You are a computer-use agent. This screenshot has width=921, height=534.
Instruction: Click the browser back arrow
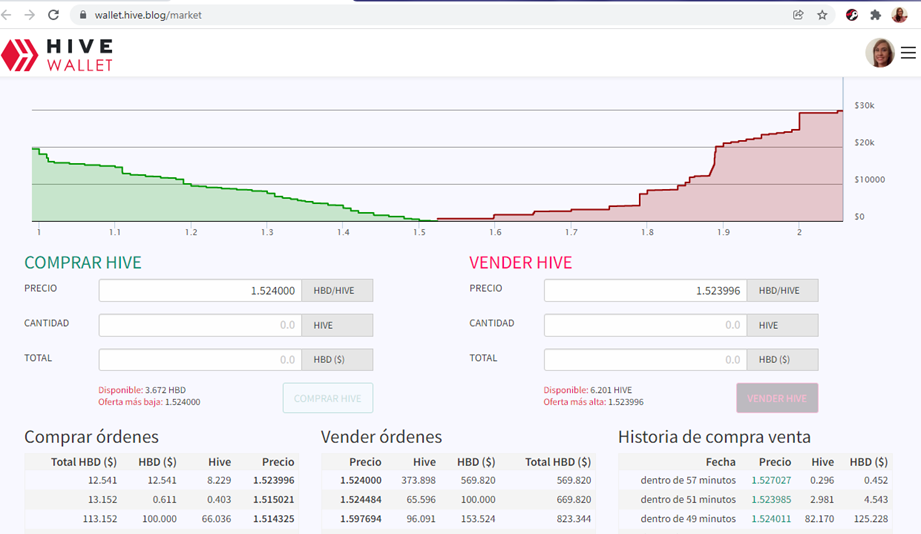[x=6, y=15]
